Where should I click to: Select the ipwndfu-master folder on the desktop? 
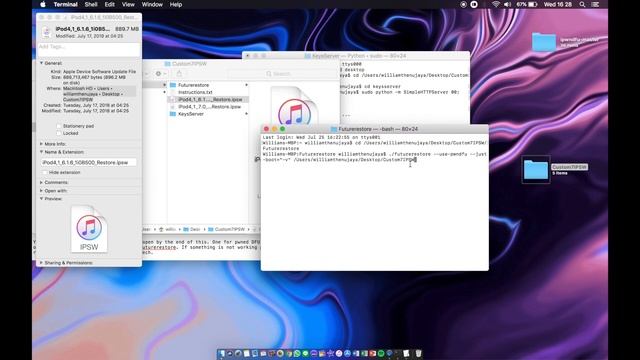[544, 42]
